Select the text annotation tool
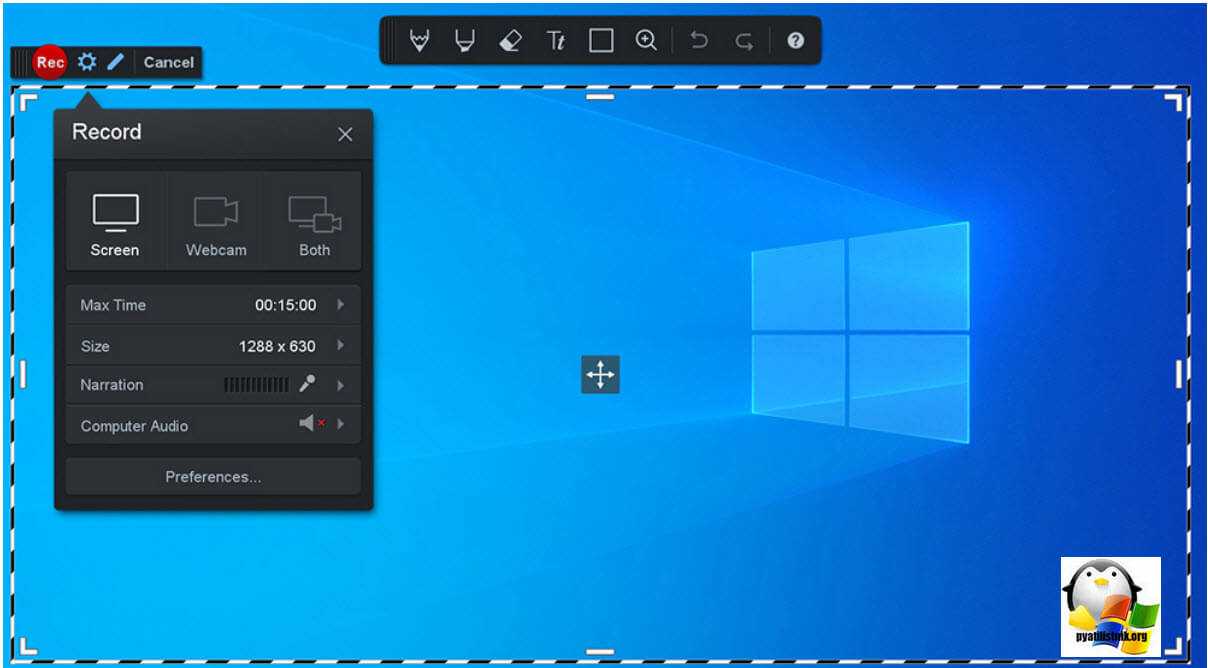 tap(556, 41)
